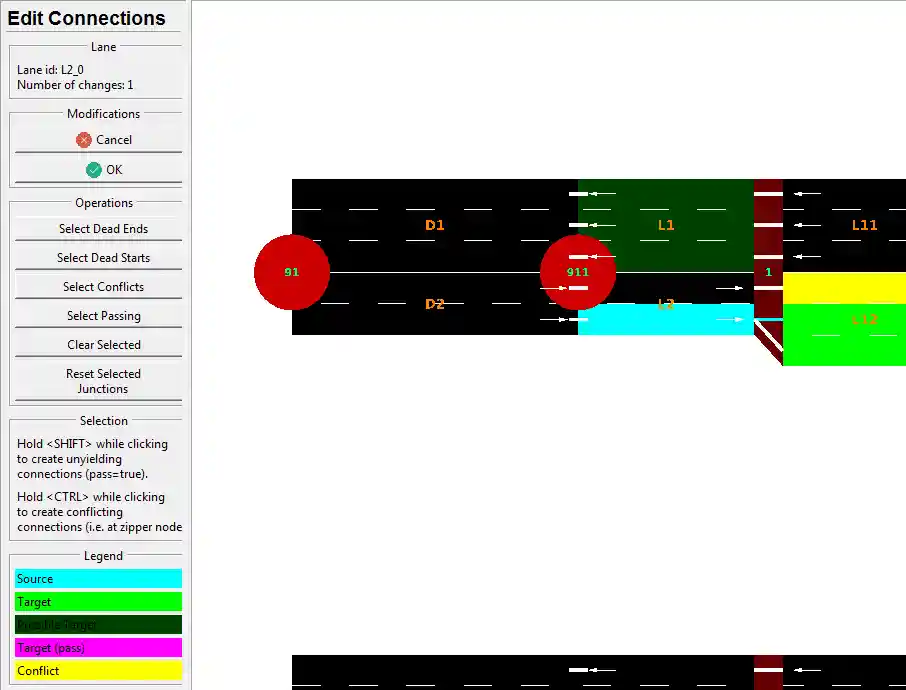The image size is (906, 690).
Task: Click the Source legend swatch
Action: click(98, 578)
